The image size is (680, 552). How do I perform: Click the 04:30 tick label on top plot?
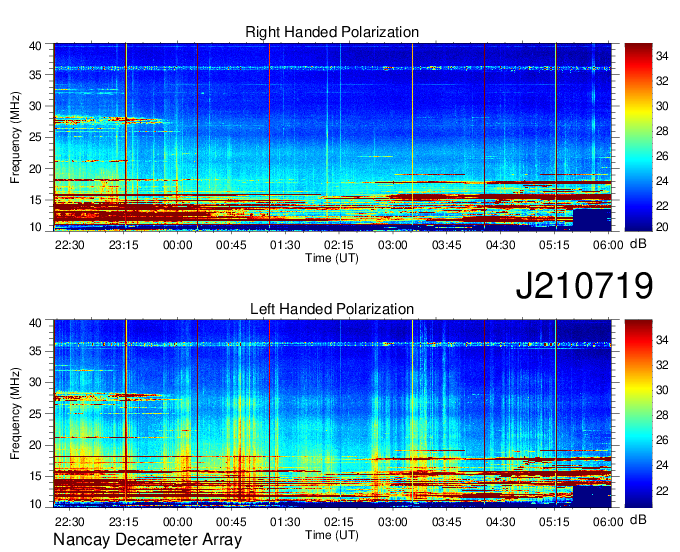click(x=500, y=245)
